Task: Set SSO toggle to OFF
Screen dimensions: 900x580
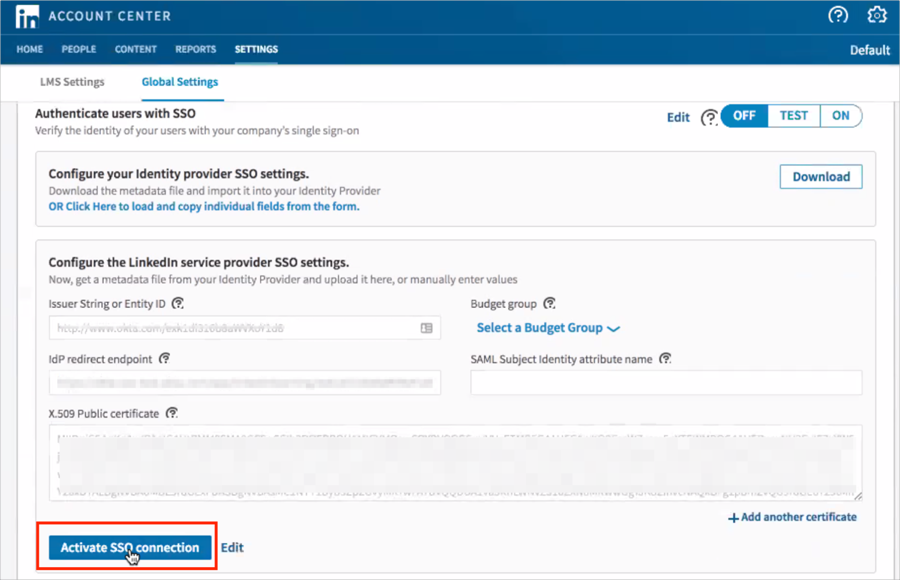Action: 744,116
